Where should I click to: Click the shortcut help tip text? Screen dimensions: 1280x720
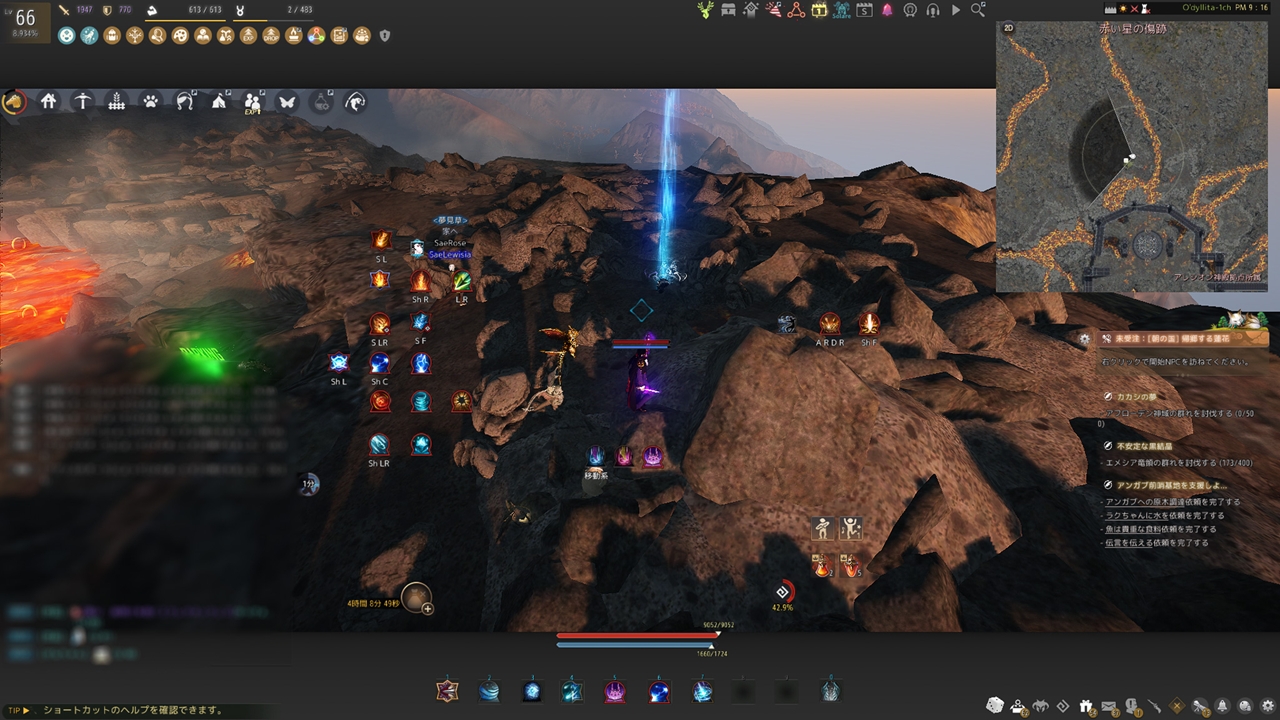click(133, 710)
